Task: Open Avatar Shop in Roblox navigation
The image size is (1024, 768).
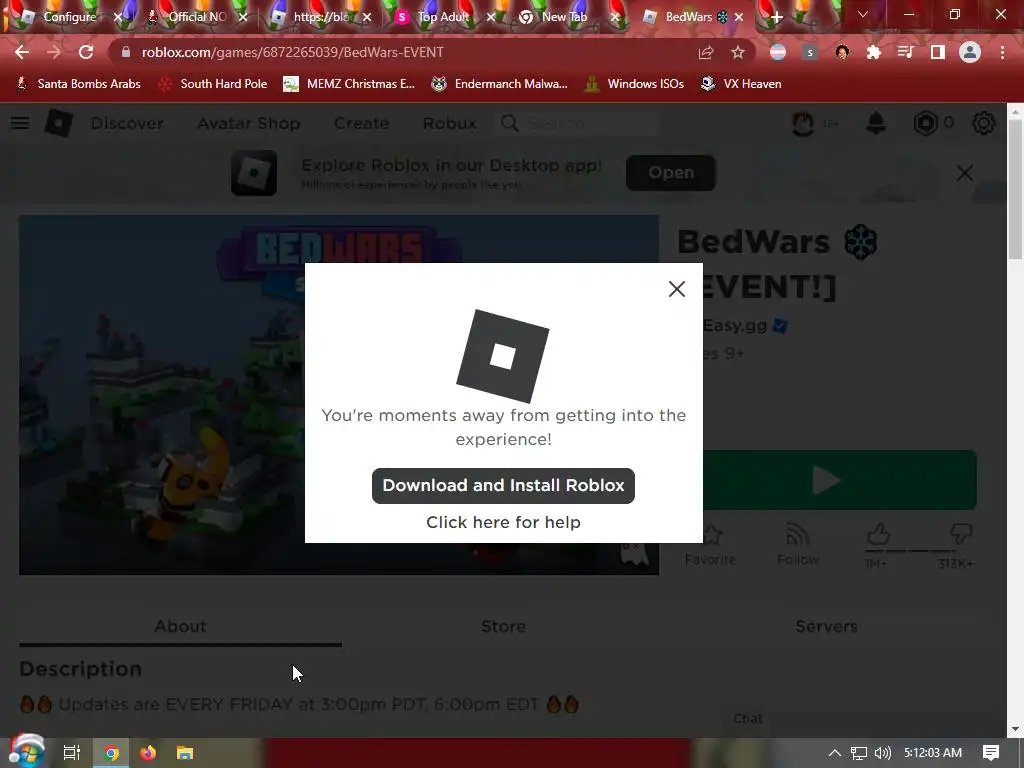Action: 248,123
